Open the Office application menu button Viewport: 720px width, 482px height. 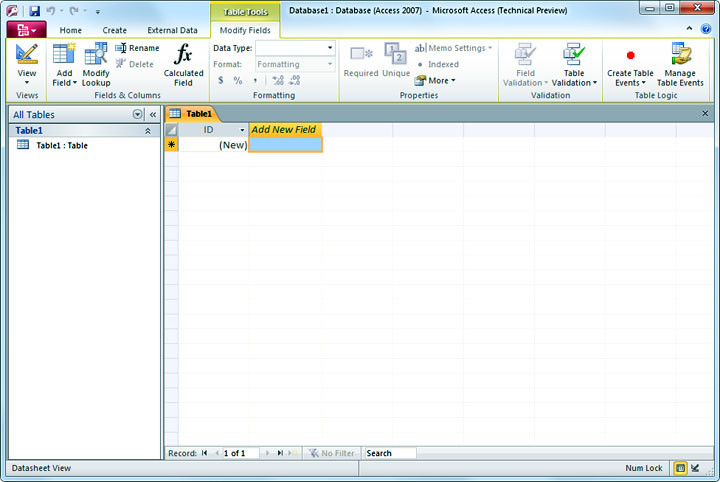[26, 30]
